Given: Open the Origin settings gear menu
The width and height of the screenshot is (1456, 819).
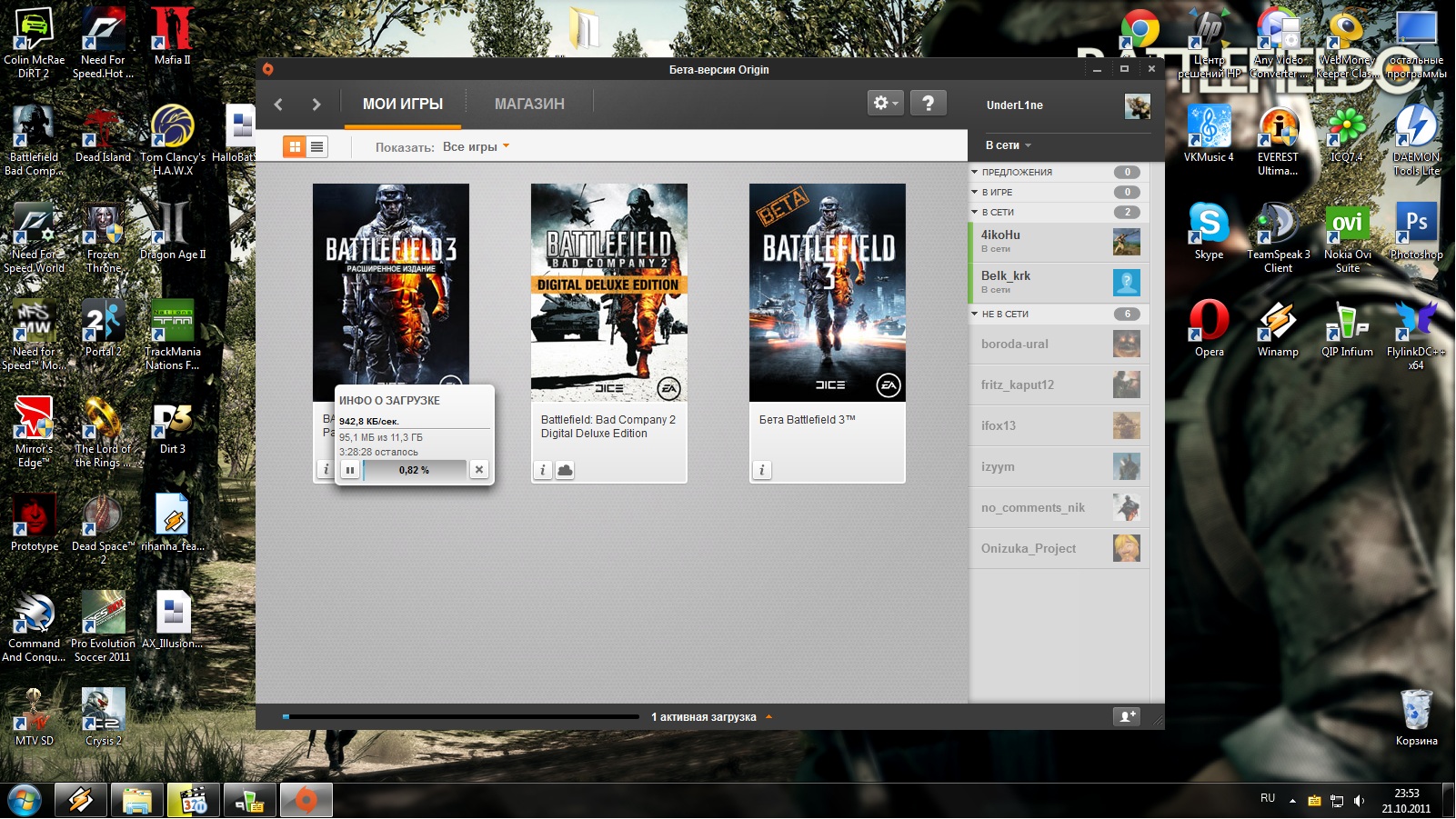Looking at the screenshot, I should pos(885,104).
